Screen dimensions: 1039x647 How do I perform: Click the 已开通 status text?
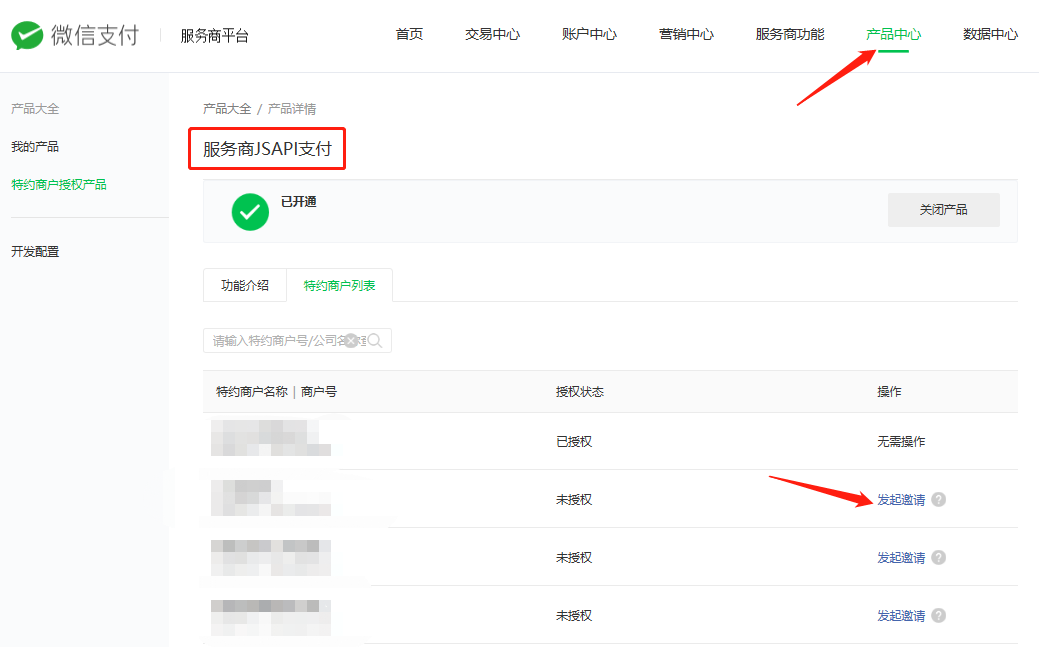(x=299, y=202)
